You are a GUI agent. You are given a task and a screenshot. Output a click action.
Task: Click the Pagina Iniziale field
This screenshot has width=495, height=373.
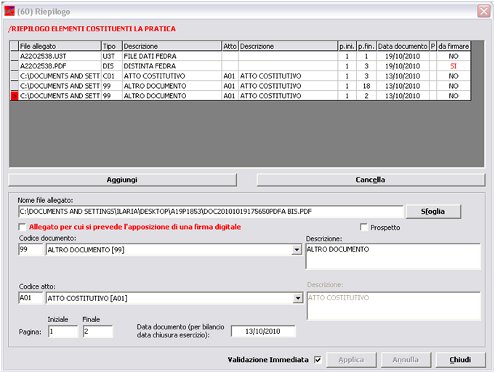coord(63,332)
